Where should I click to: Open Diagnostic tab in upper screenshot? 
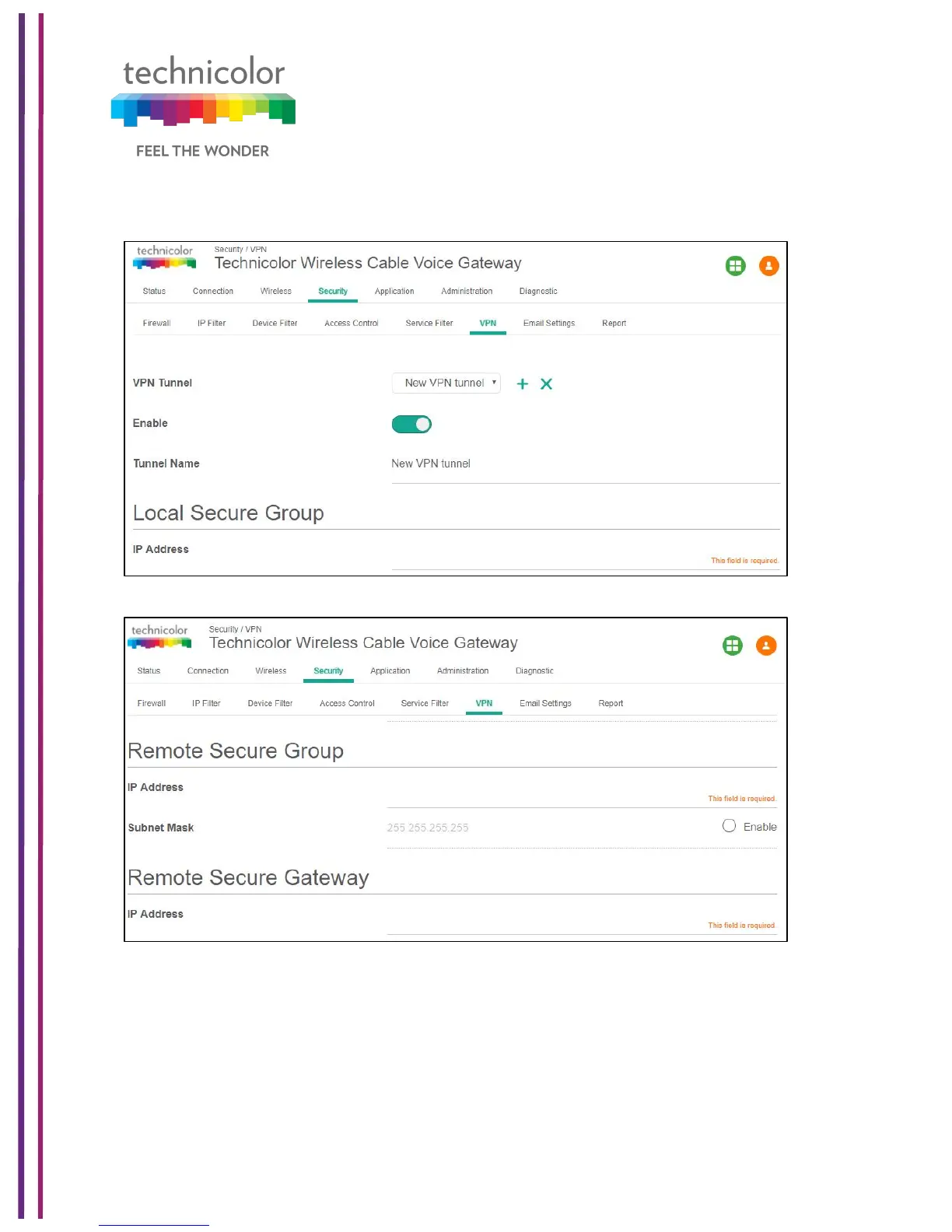point(538,291)
